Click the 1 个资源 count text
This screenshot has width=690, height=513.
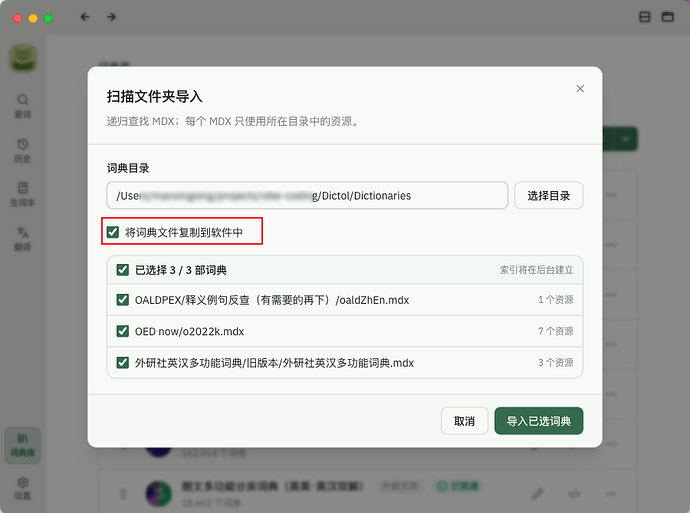click(555, 300)
